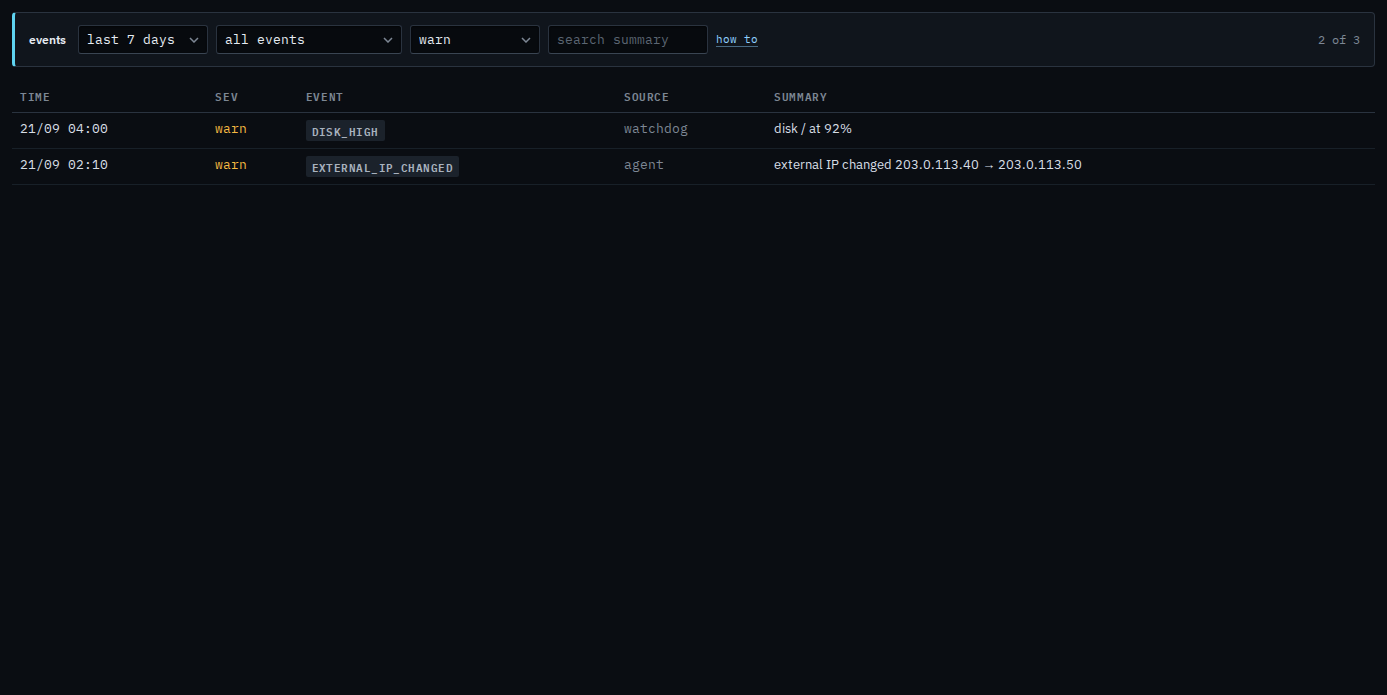
Task: Click the TIME column header
Action: [35, 97]
